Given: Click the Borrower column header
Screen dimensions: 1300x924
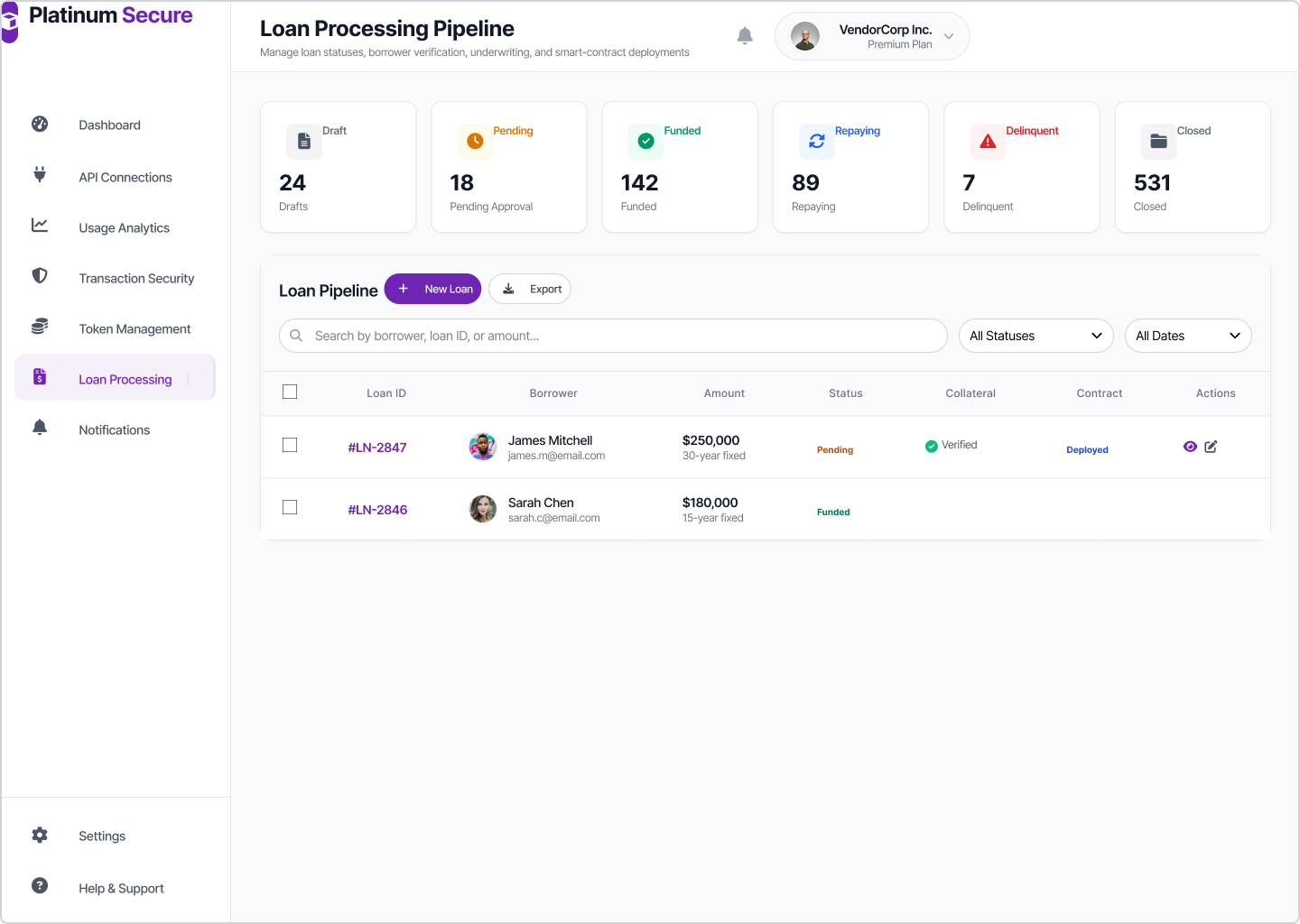Looking at the screenshot, I should click(553, 393).
